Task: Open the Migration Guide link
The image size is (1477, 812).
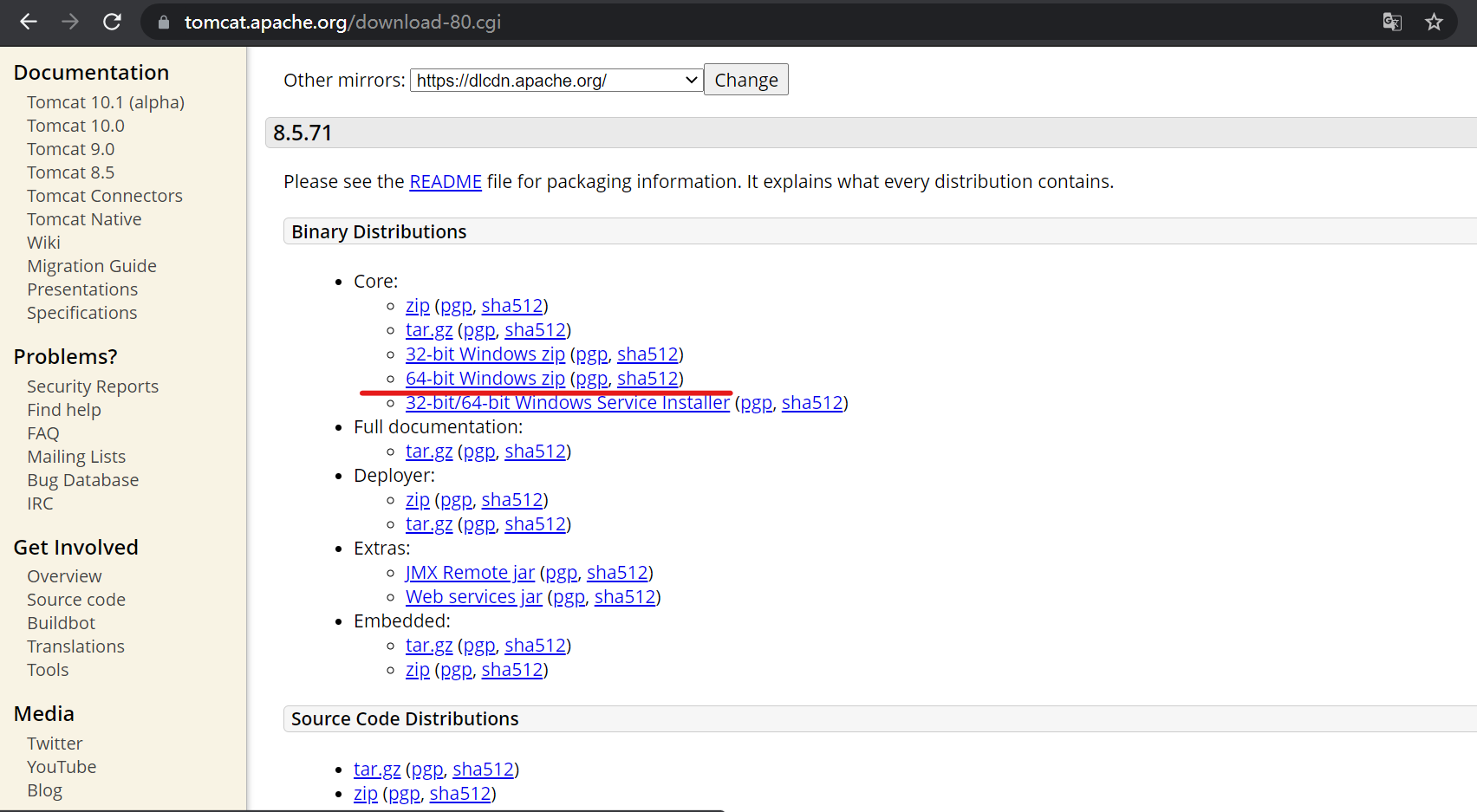Action: [92, 266]
